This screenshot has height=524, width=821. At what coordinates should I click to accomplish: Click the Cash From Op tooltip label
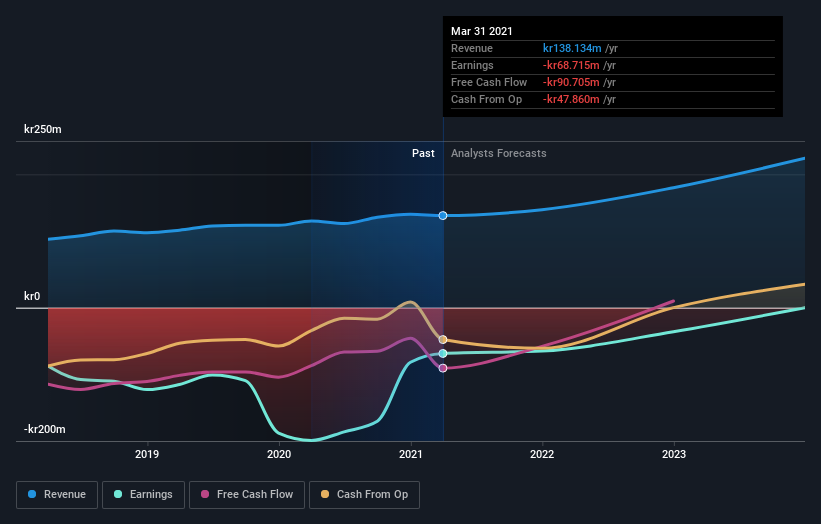(486, 99)
